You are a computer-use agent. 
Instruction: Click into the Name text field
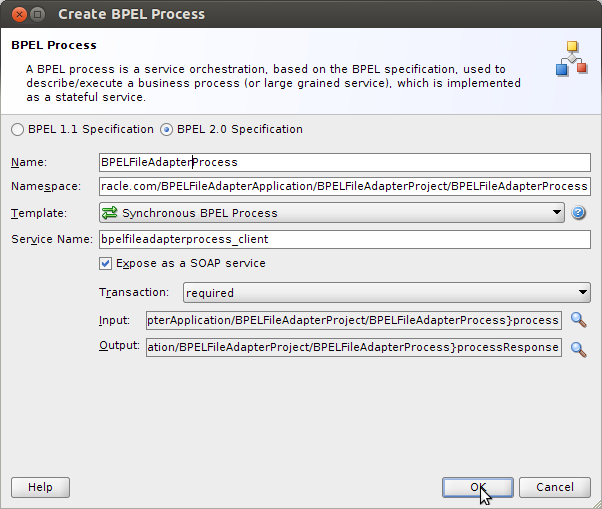click(x=345, y=162)
